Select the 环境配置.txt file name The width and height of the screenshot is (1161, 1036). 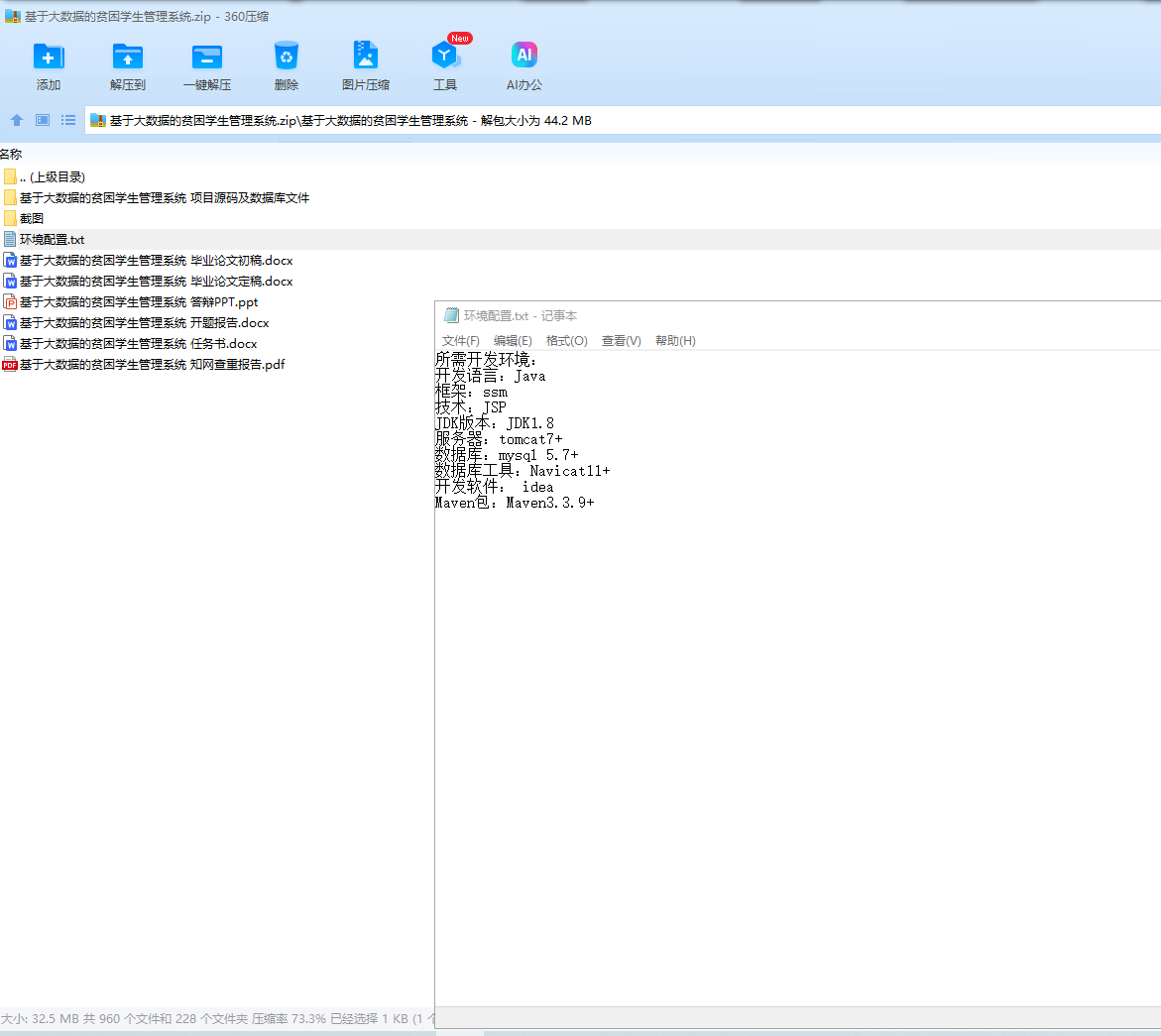52,239
